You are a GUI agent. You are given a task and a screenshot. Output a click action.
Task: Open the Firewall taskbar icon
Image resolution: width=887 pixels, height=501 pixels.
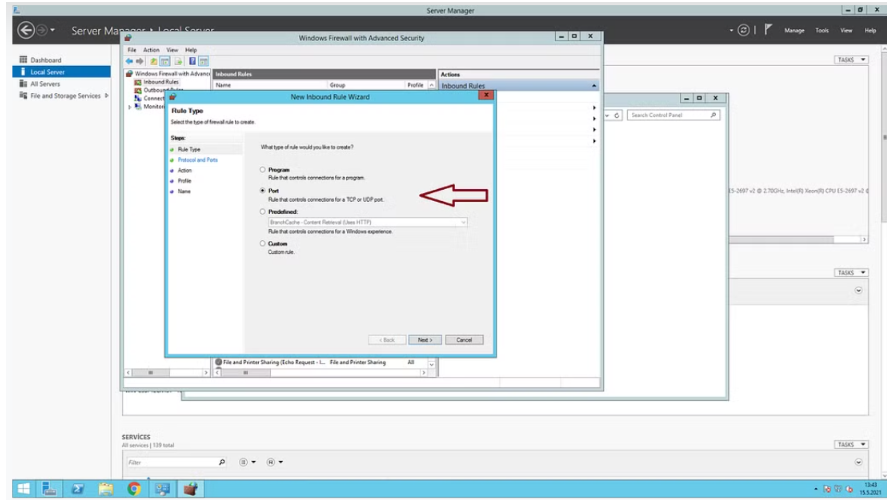[x=191, y=489]
